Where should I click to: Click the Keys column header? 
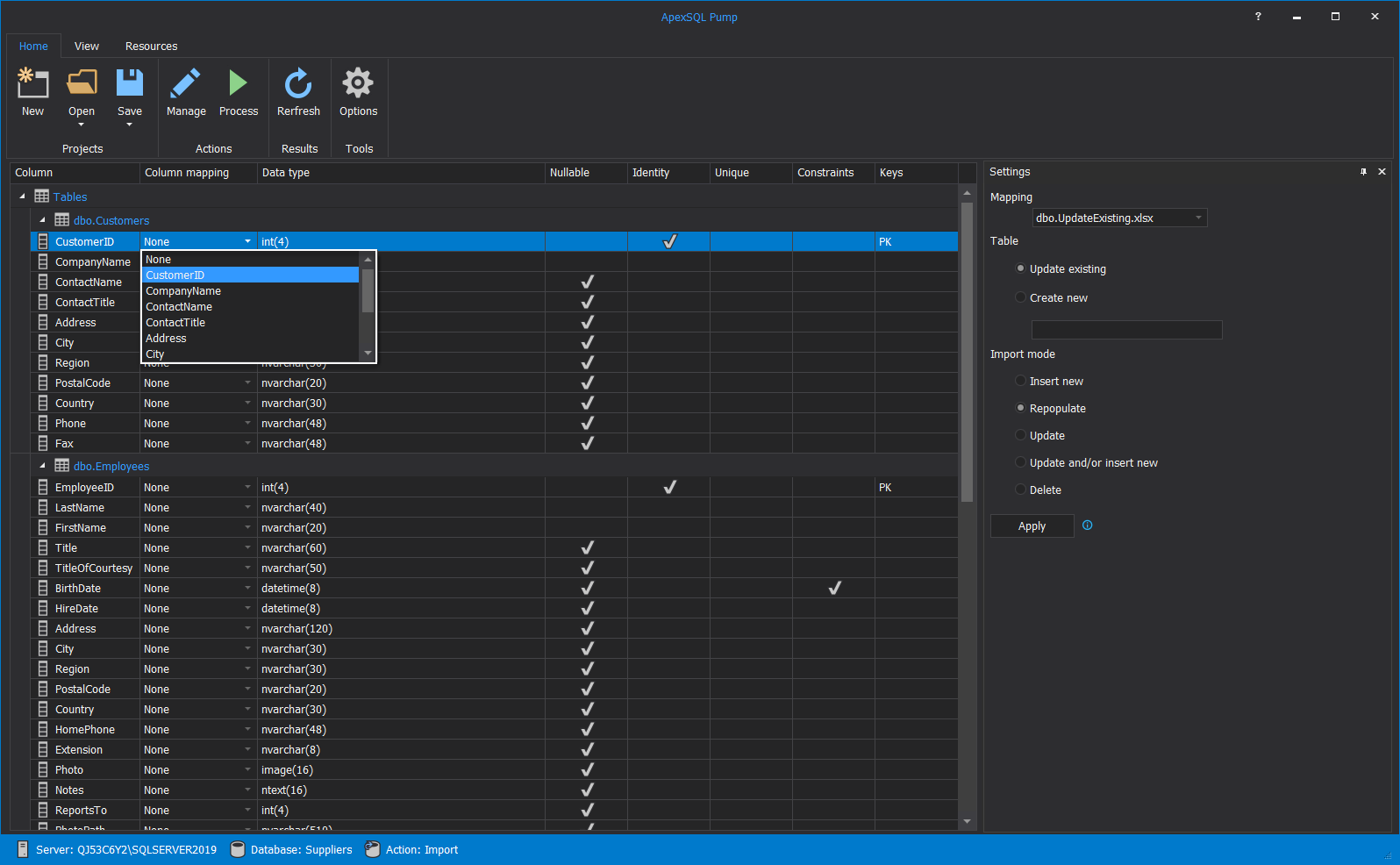(x=916, y=173)
